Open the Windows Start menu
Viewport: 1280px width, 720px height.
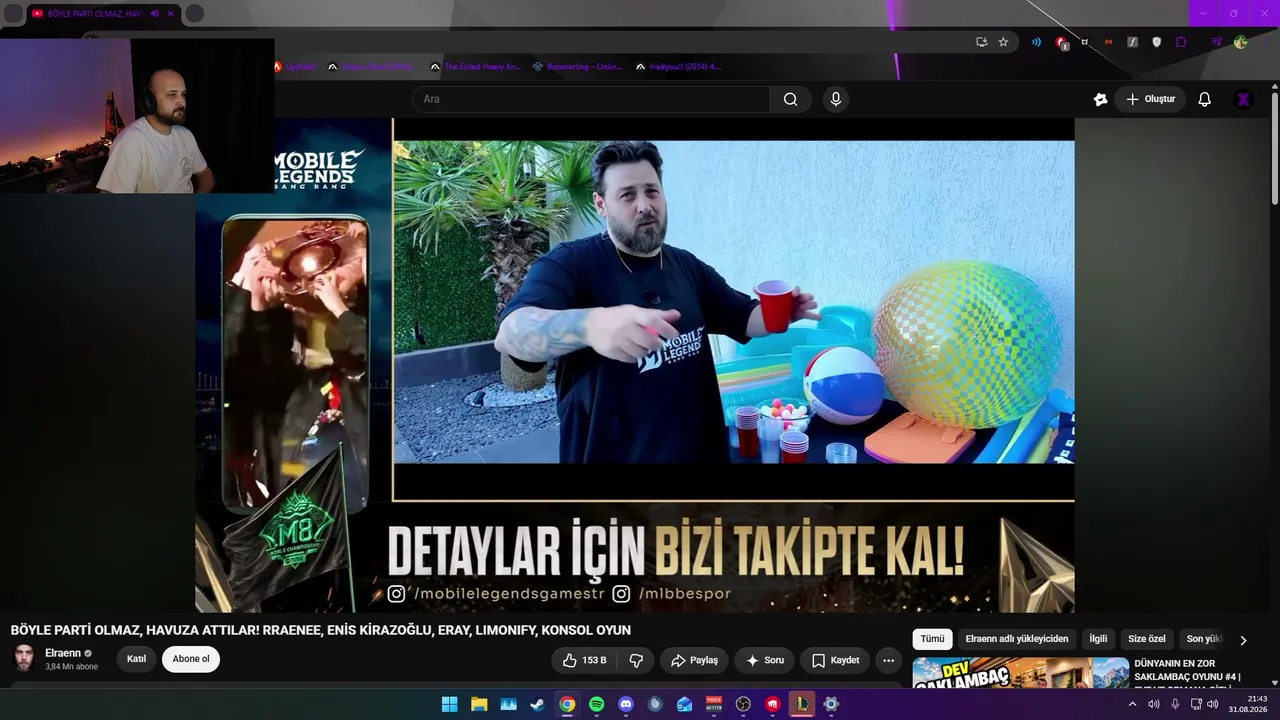click(x=450, y=704)
